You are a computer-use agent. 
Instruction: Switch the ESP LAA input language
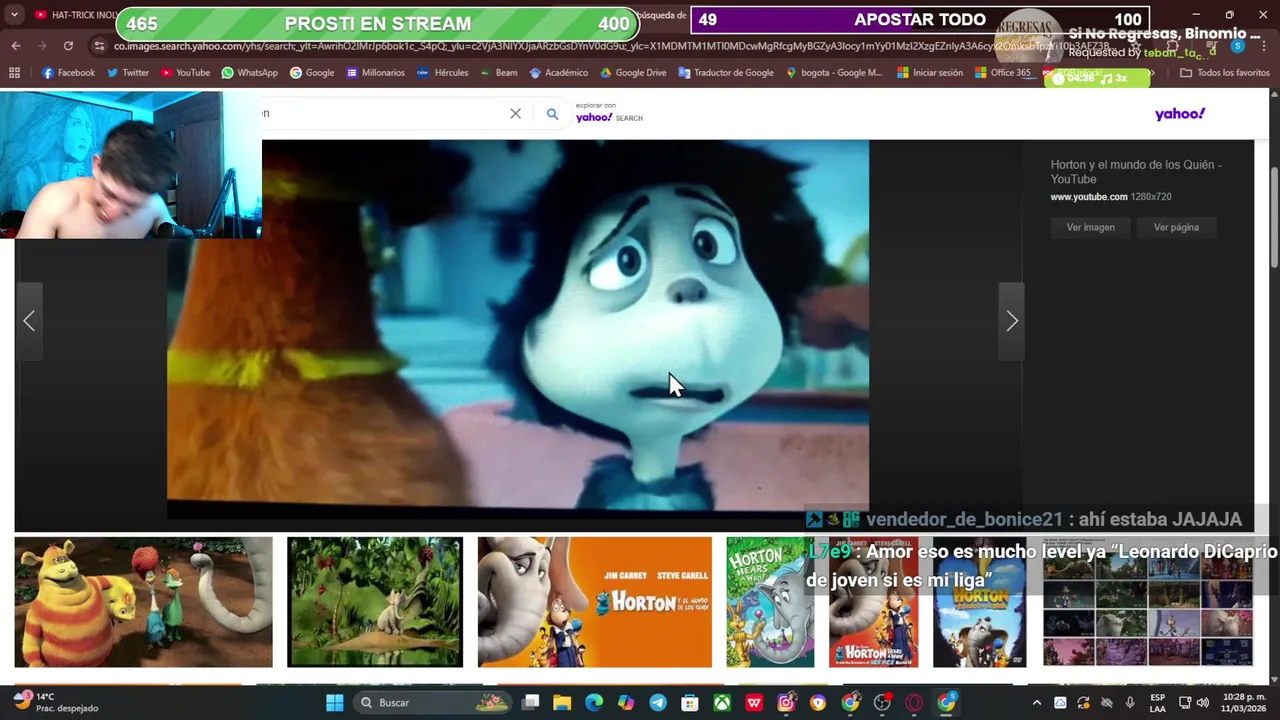point(1157,702)
